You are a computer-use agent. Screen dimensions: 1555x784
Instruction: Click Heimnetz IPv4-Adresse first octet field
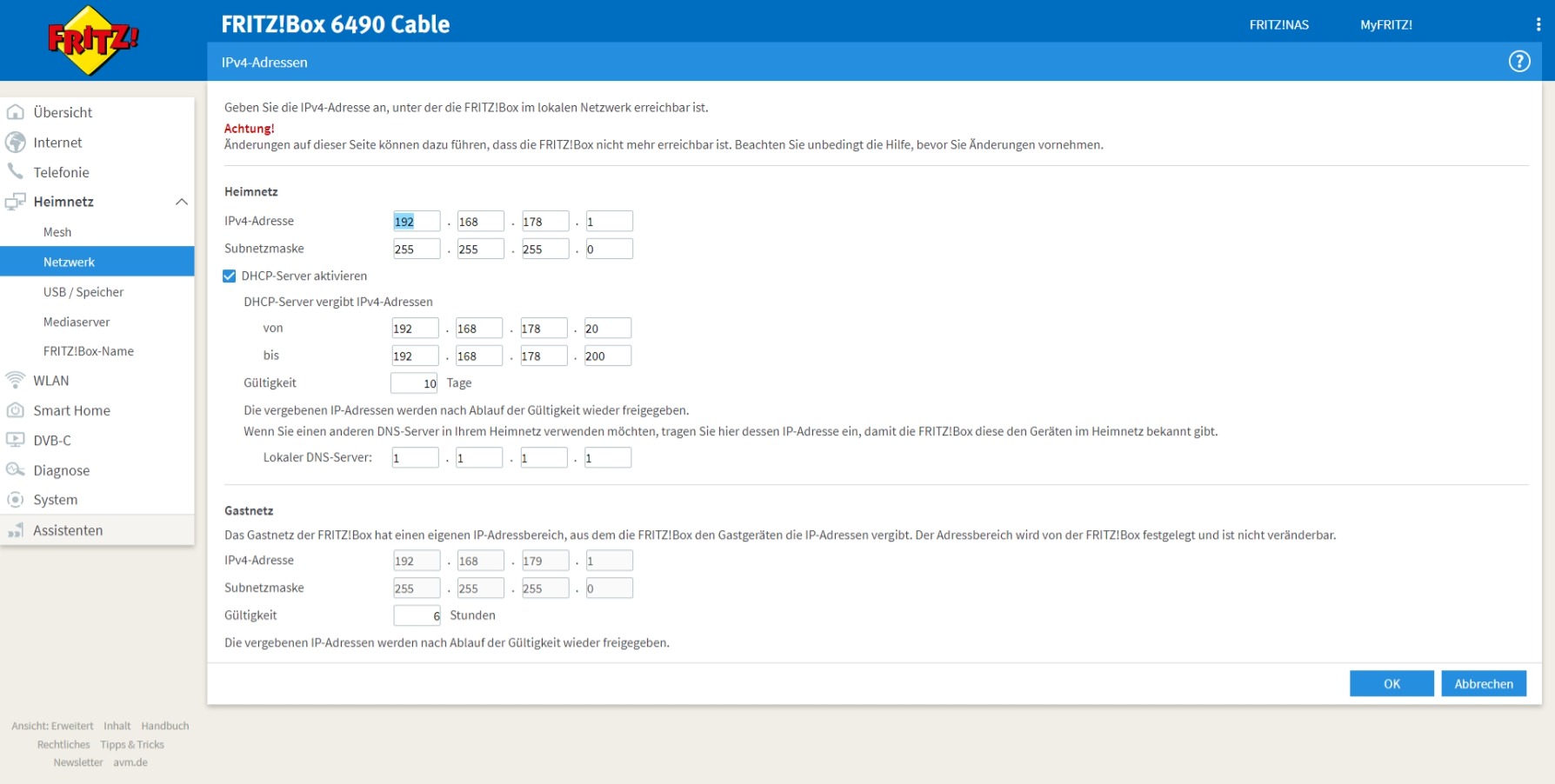point(417,222)
